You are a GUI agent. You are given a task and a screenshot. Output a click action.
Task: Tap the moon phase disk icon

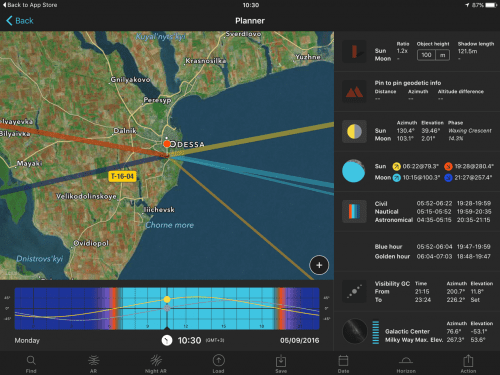coord(354,171)
